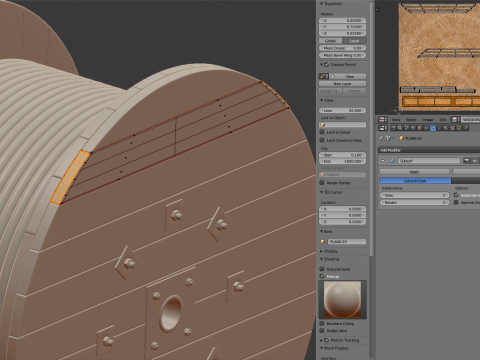Open the image browse icon beside WOOD name
The width and height of the screenshot is (480, 360).
coord(455,119)
